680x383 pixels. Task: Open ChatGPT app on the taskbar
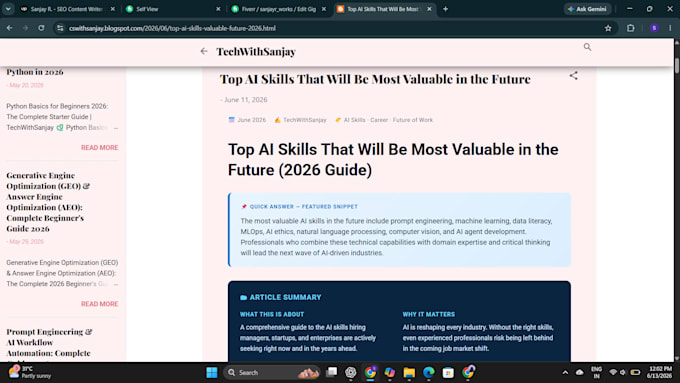point(350,372)
